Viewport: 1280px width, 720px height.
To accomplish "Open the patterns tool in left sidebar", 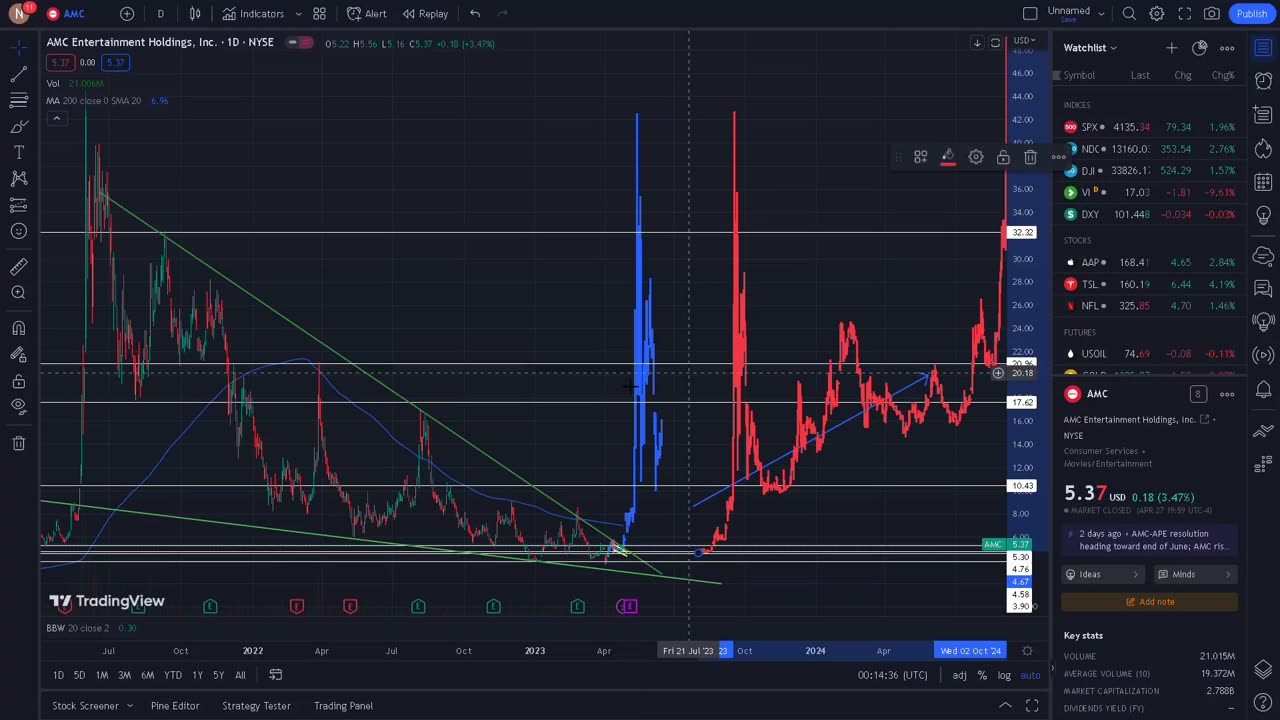I will 18,179.
